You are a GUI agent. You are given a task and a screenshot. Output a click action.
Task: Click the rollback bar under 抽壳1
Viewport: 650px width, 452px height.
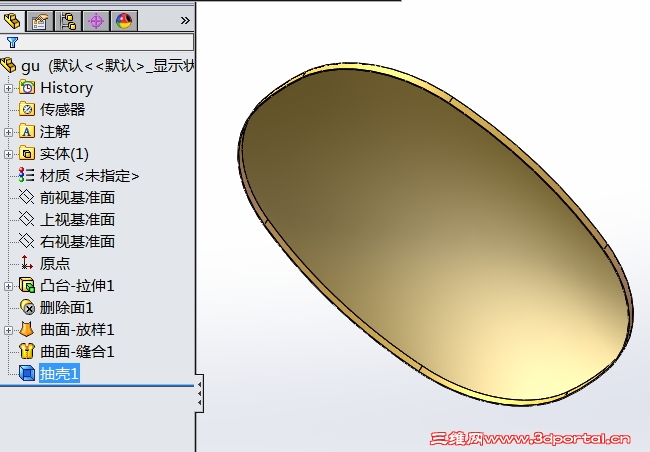point(97,386)
